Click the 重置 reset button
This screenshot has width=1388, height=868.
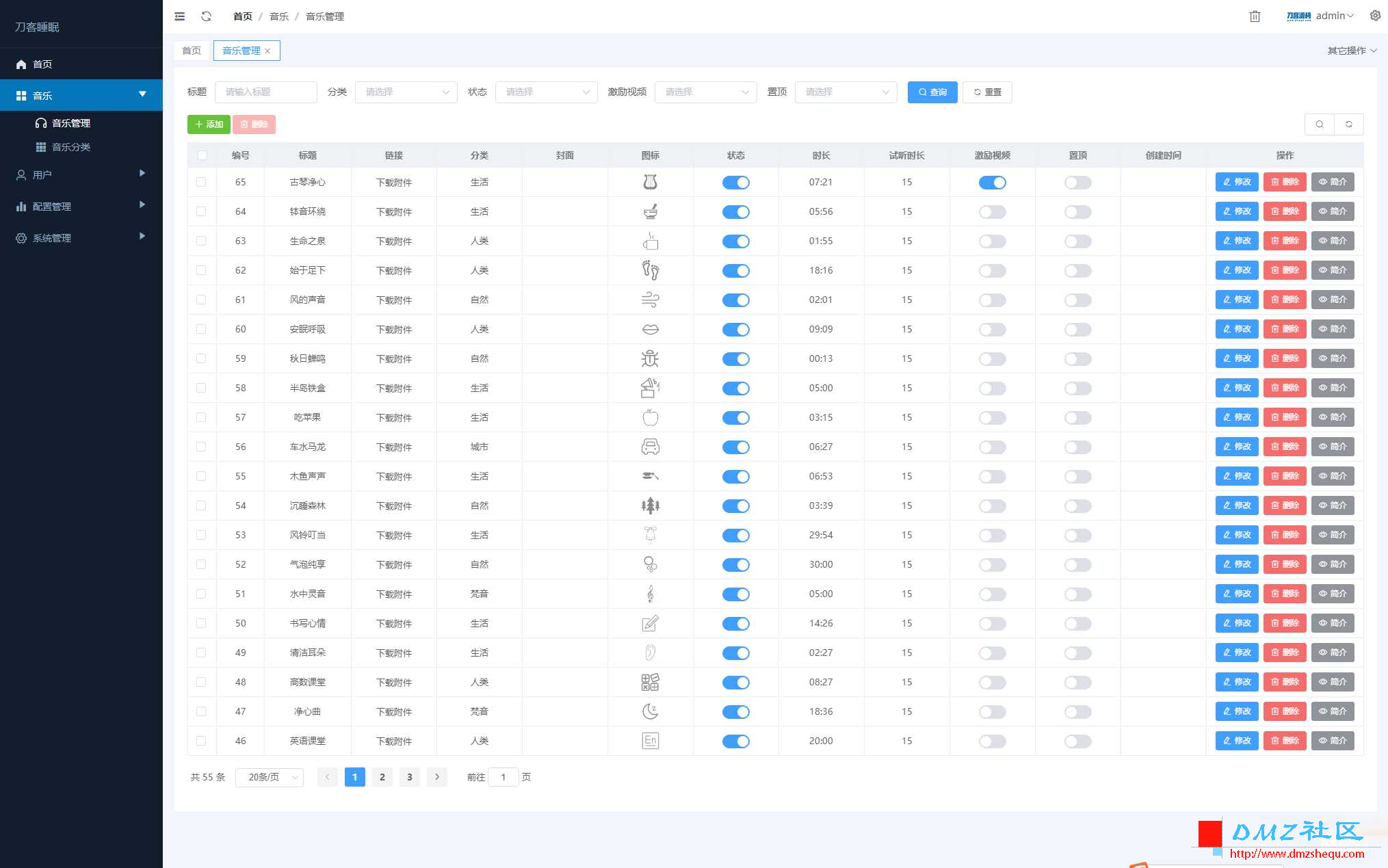[987, 92]
